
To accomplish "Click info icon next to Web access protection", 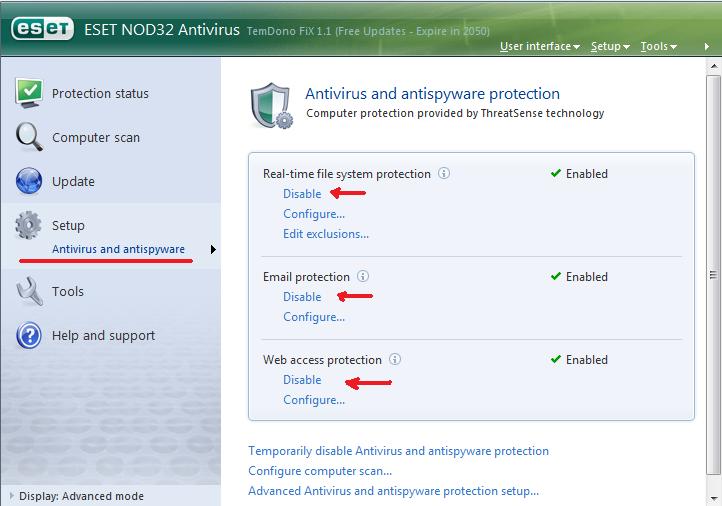I will [395, 359].
